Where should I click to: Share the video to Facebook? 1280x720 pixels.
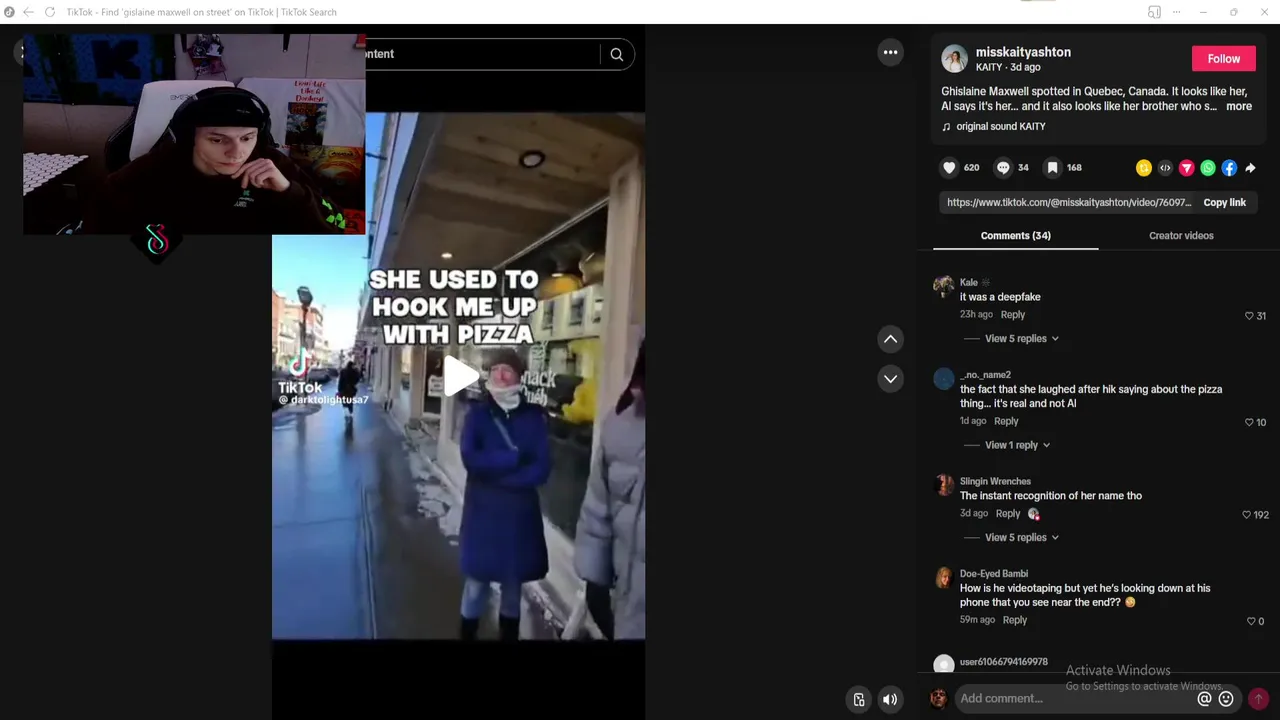click(1229, 168)
